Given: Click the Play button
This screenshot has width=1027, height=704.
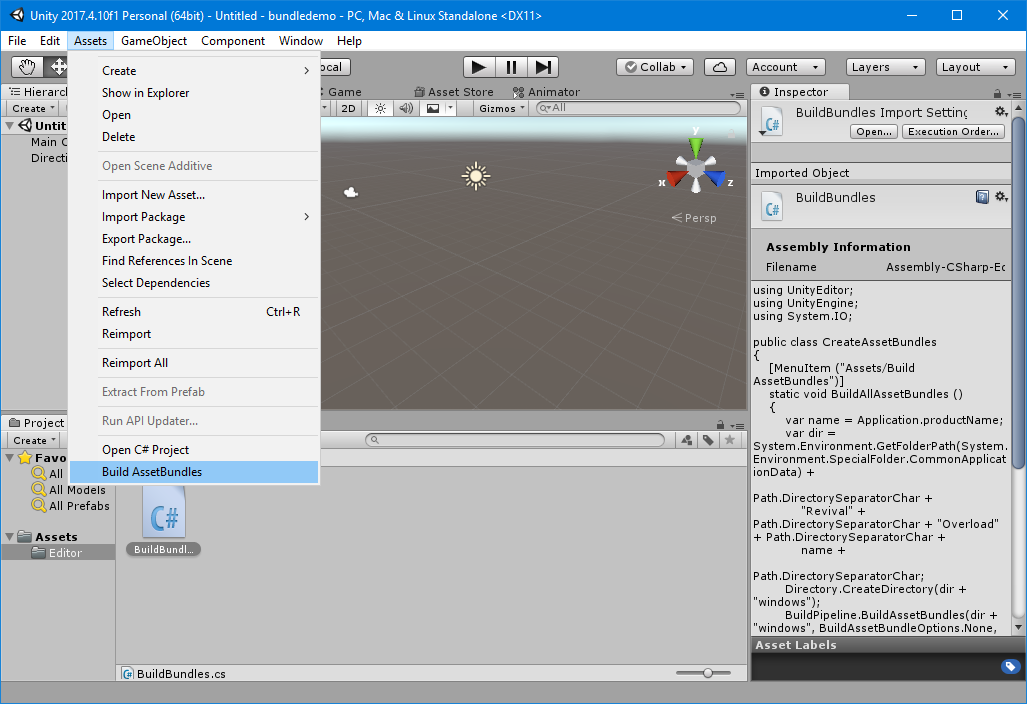Looking at the screenshot, I should pos(479,67).
